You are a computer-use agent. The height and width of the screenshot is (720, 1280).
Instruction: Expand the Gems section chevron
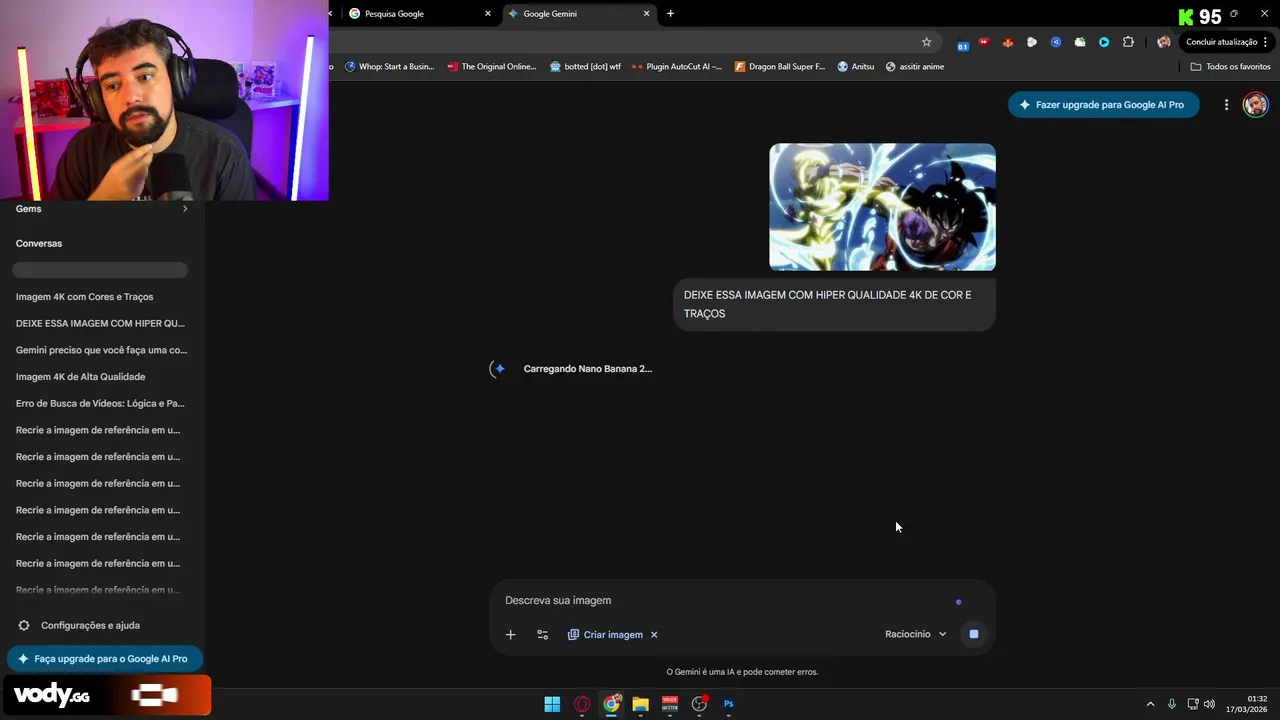[185, 209]
